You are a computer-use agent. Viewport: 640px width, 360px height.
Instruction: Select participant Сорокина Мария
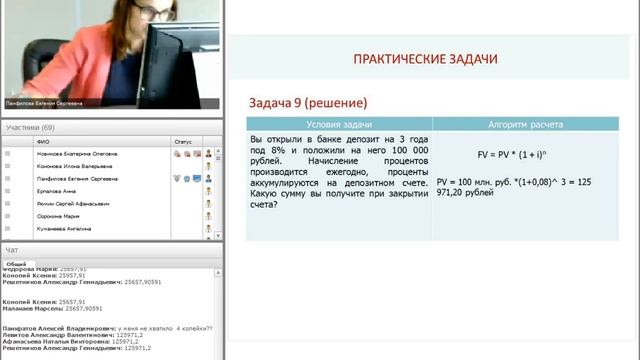point(58,216)
